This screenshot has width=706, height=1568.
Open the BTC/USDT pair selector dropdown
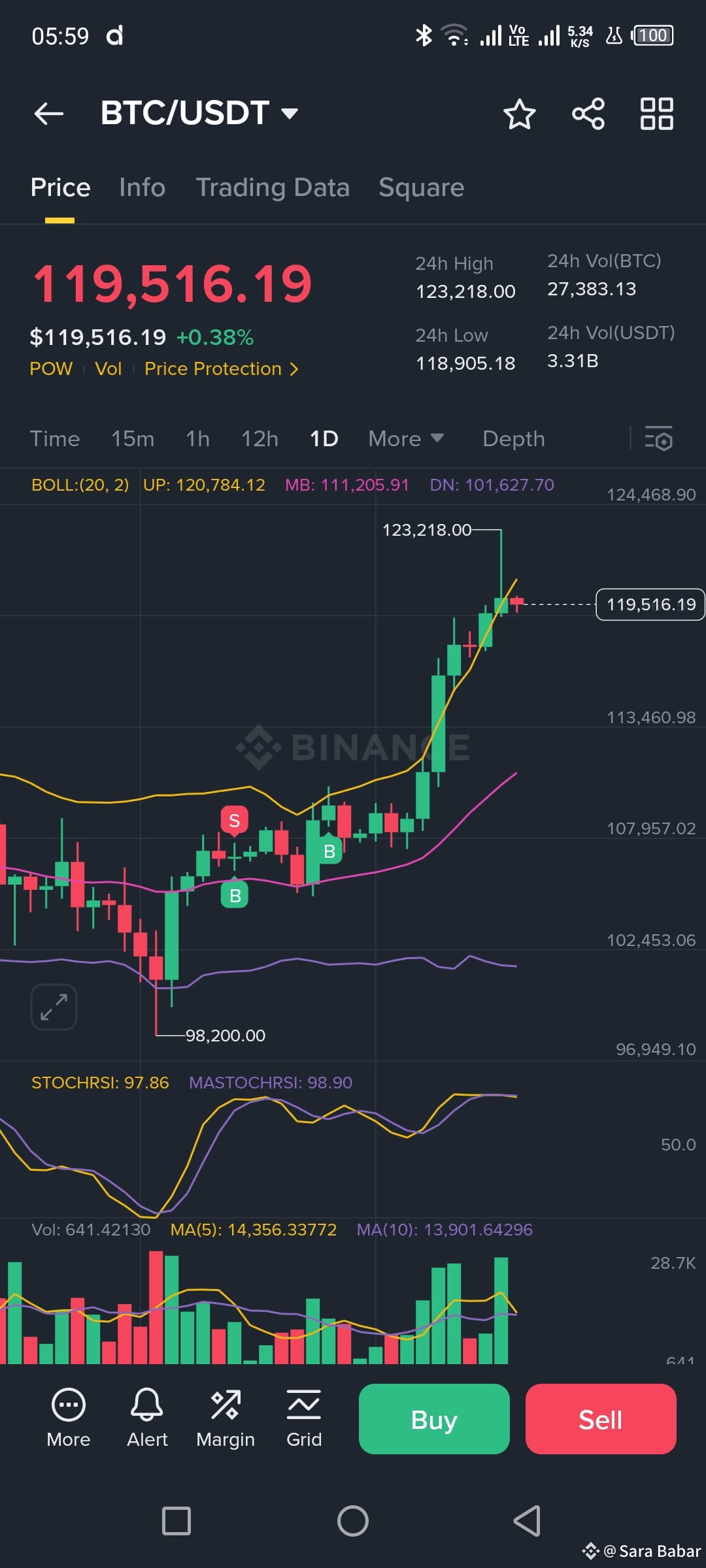(x=199, y=113)
